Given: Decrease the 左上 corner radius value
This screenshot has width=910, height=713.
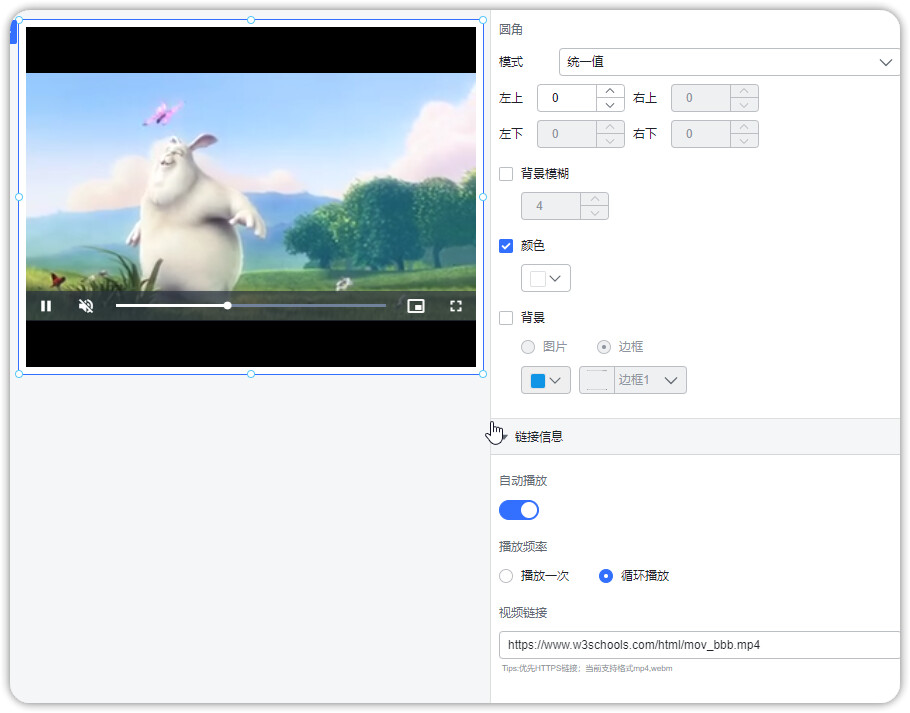Looking at the screenshot, I should coord(610,105).
